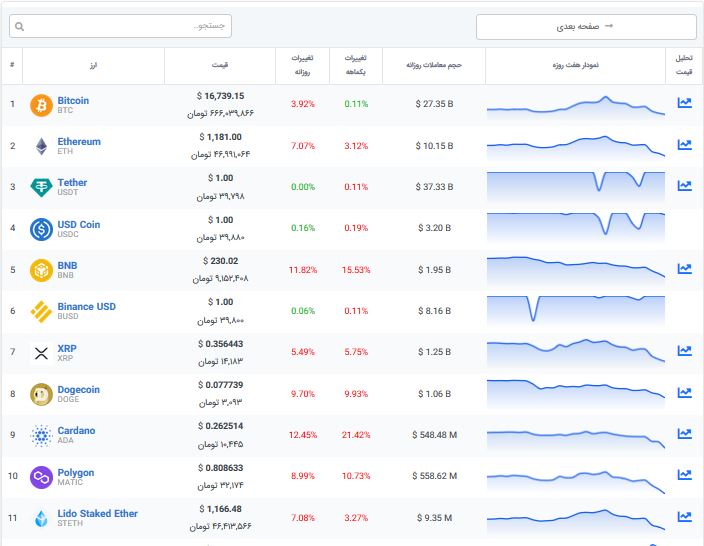Image resolution: width=704 pixels, height=546 pixels.
Task: Open the USD Coin link
Action: pyautogui.click(x=79, y=225)
